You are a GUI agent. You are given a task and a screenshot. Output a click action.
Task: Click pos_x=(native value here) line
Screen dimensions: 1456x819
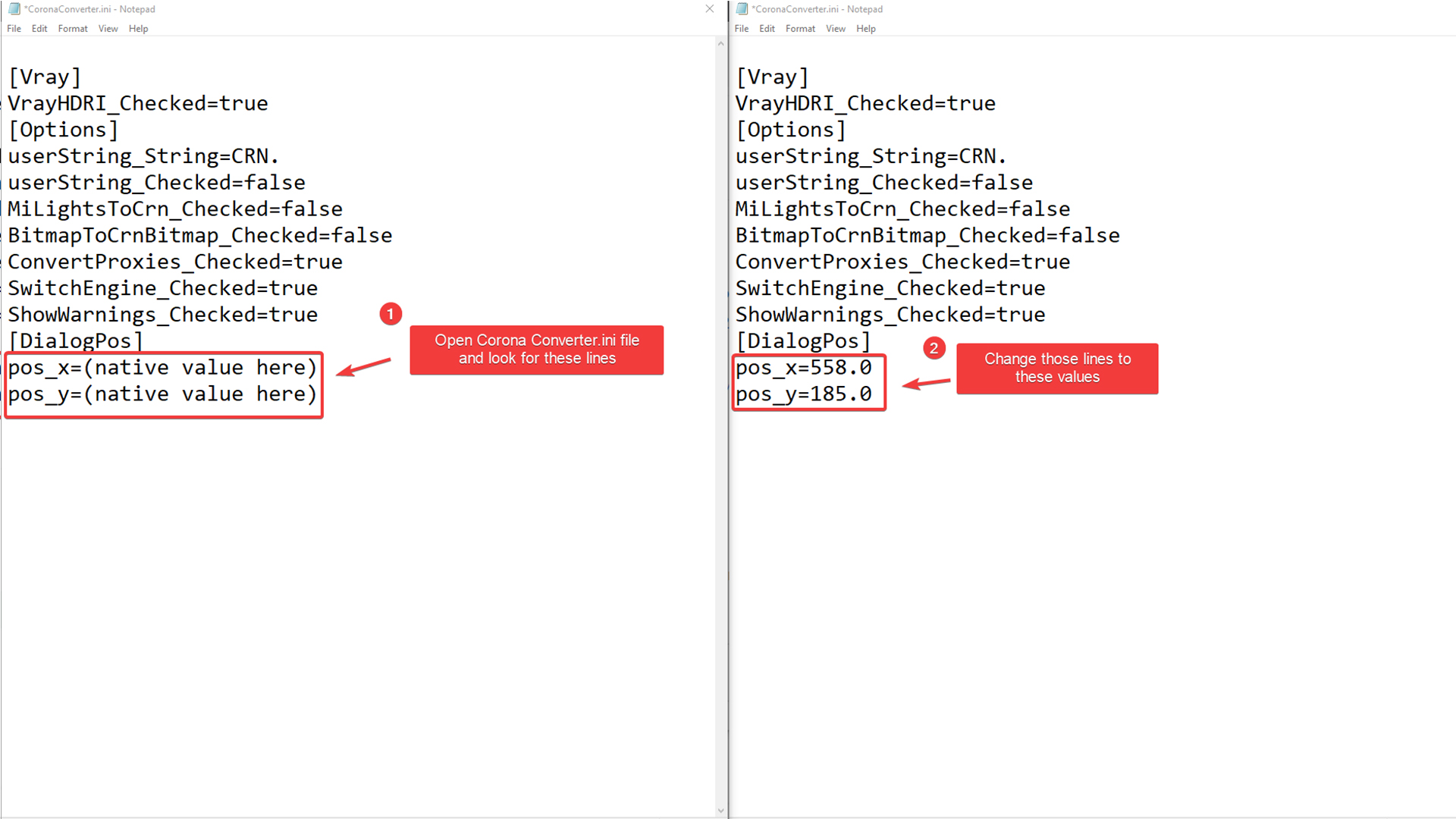[162, 369]
